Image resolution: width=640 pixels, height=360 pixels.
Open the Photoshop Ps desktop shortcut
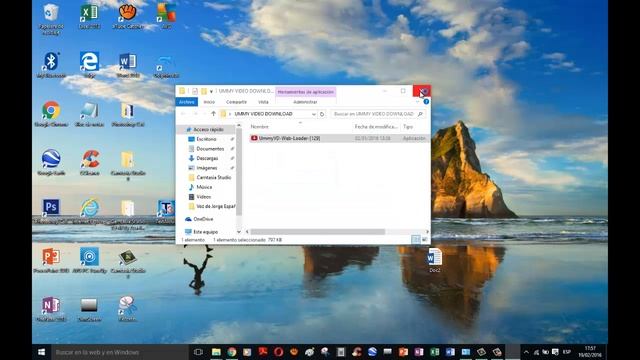[51, 211]
